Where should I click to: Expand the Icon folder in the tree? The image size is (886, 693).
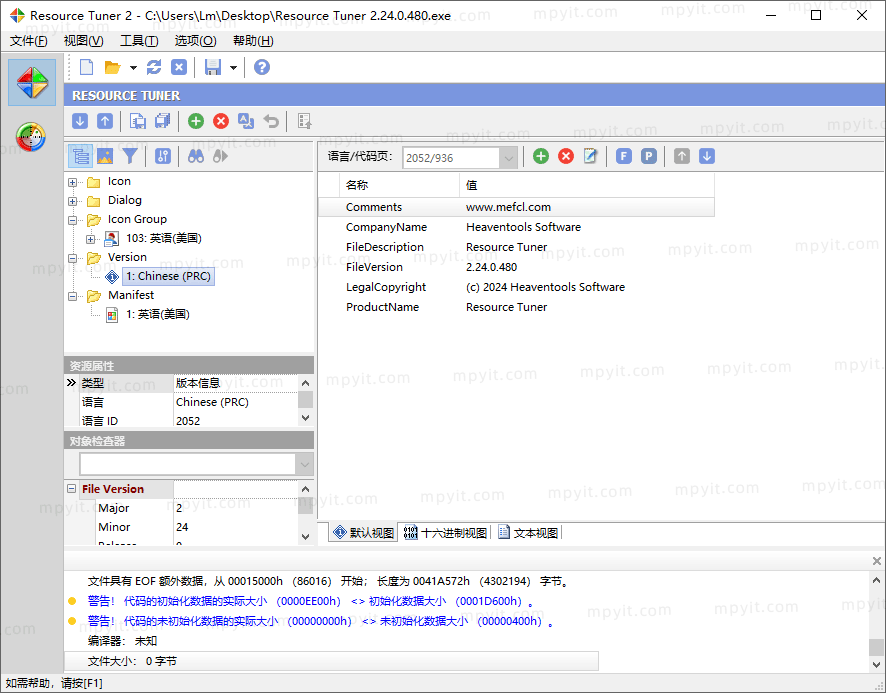click(x=72, y=182)
